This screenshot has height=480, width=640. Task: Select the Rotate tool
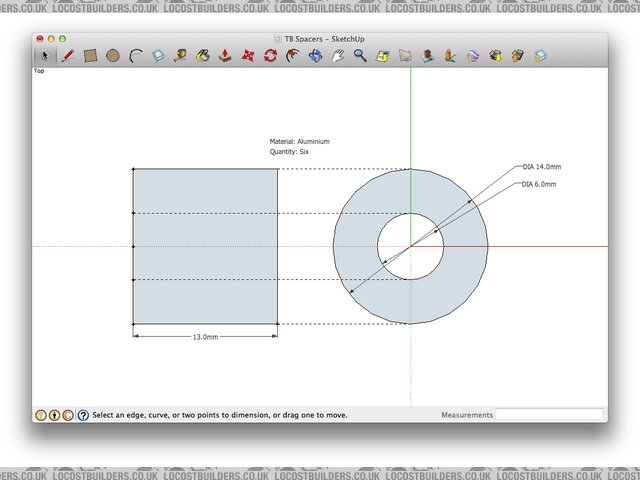270,56
